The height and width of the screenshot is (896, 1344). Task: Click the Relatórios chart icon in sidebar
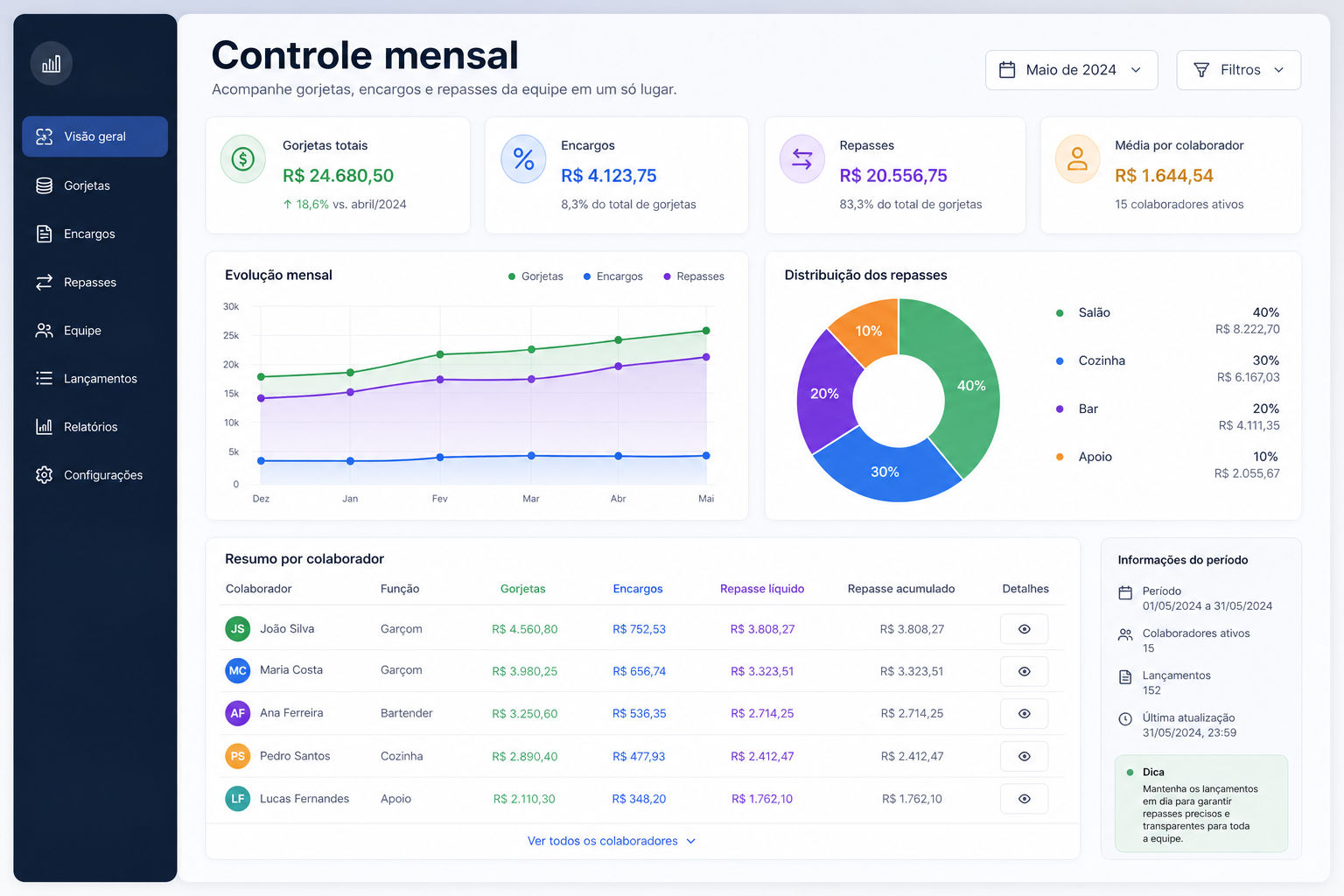coord(44,426)
